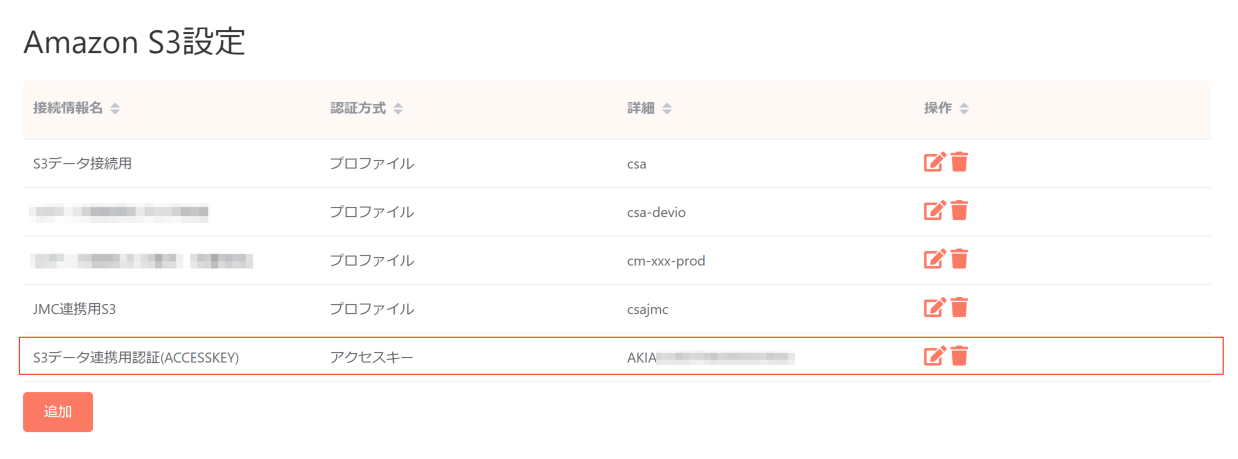Edit the JMC連携用S3 connection
1238x459 pixels.
(x=934, y=307)
